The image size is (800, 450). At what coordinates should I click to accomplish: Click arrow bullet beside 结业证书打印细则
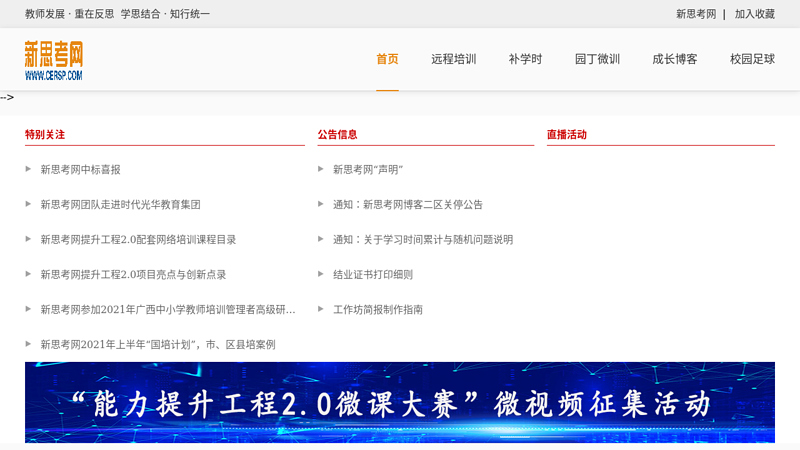click(320, 274)
